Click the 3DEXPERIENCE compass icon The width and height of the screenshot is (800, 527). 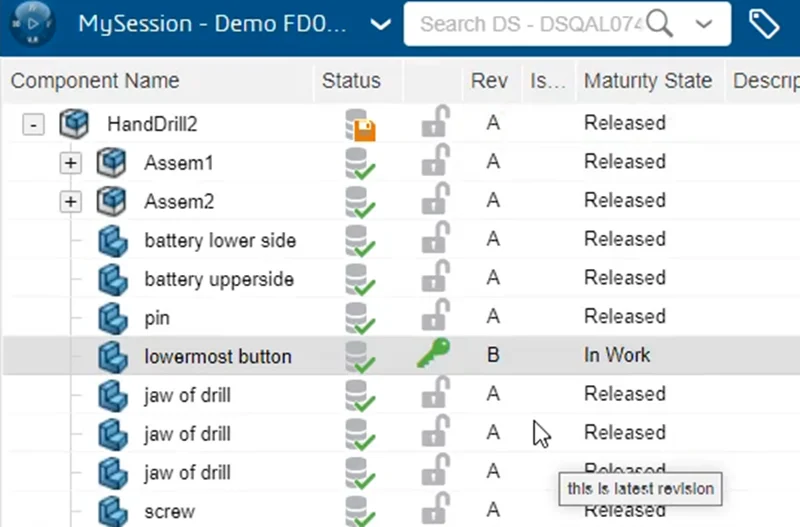(x=34, y=23)
